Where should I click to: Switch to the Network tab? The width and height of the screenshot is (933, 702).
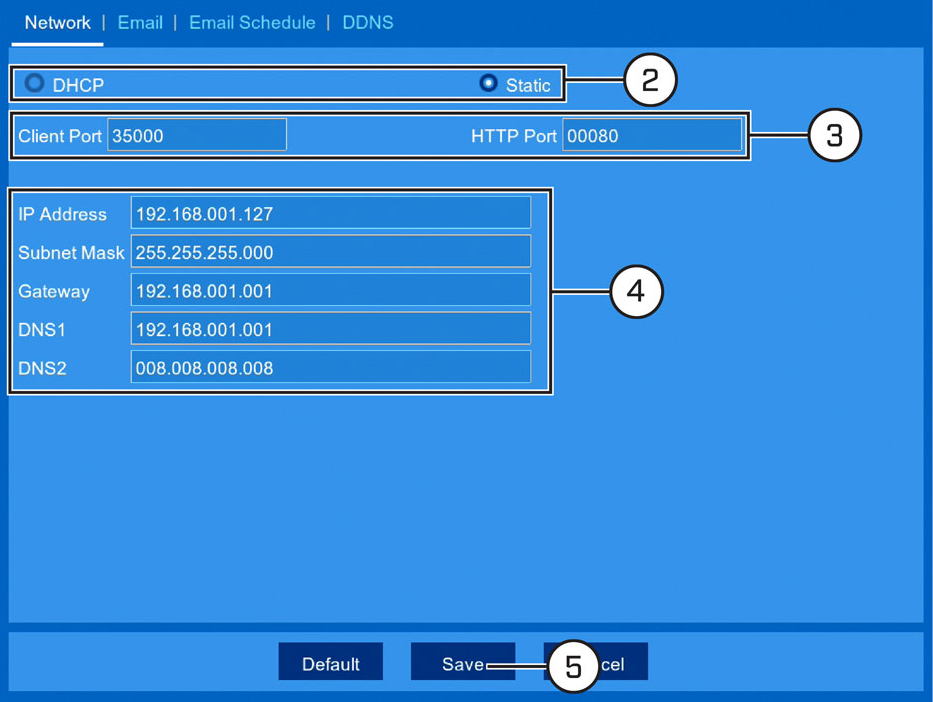coord(58,23)
